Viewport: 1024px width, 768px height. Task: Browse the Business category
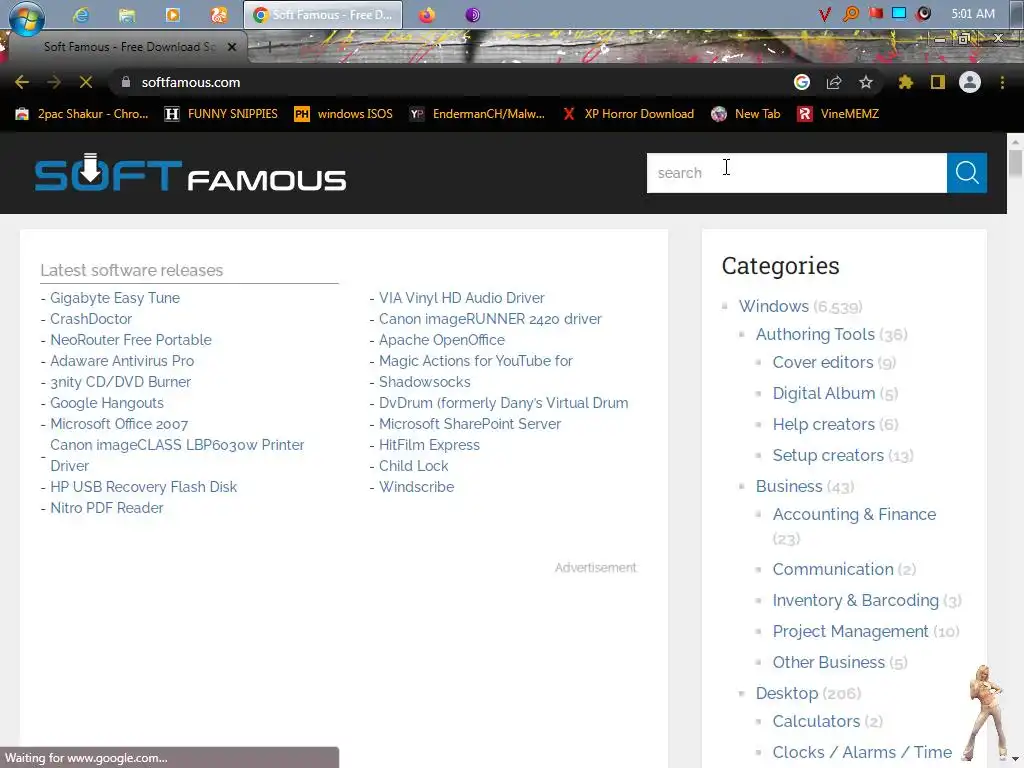789,487
